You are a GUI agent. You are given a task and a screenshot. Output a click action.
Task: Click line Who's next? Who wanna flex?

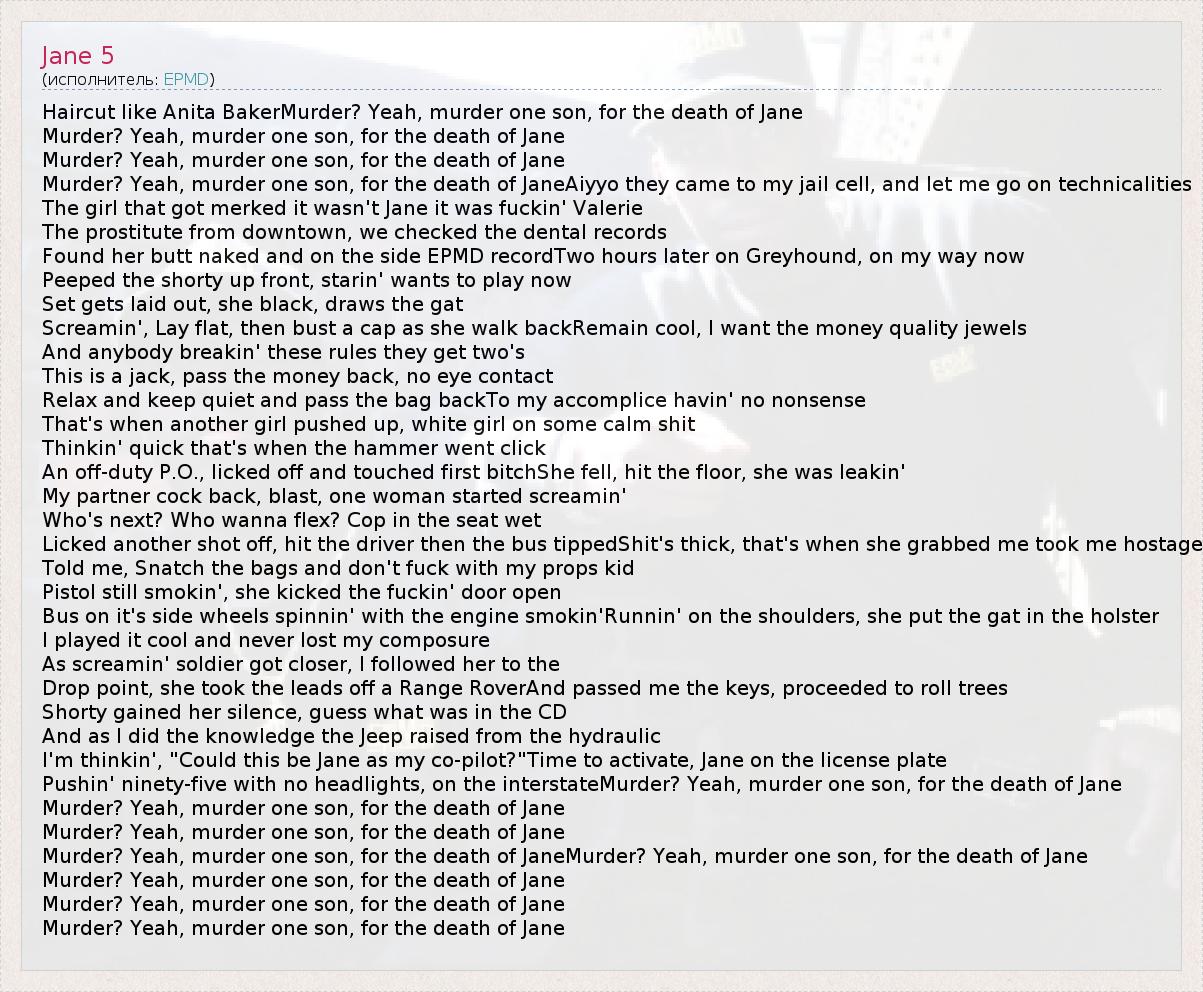(291, 520)
